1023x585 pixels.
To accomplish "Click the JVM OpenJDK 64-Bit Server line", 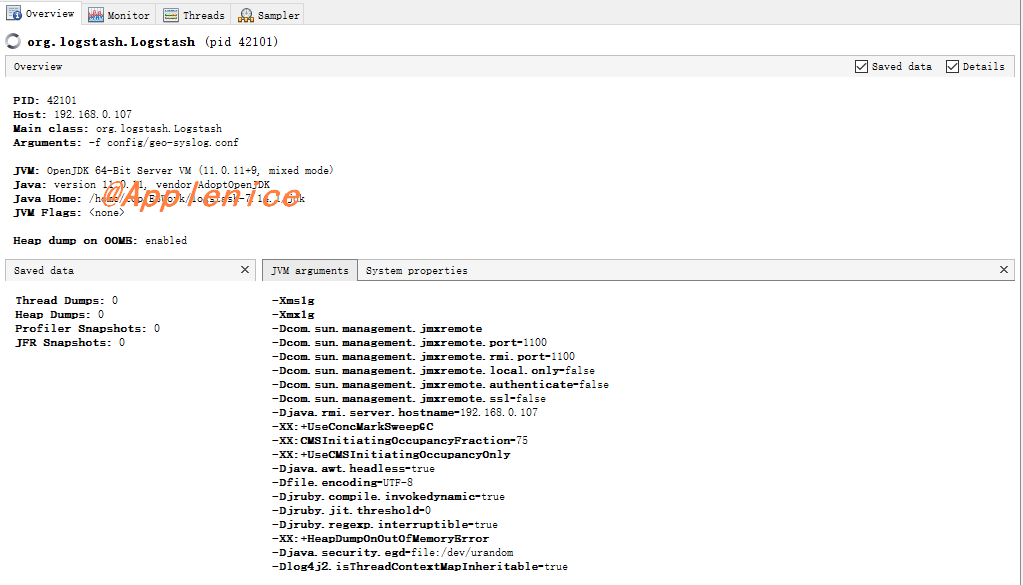I will (173, 170).
